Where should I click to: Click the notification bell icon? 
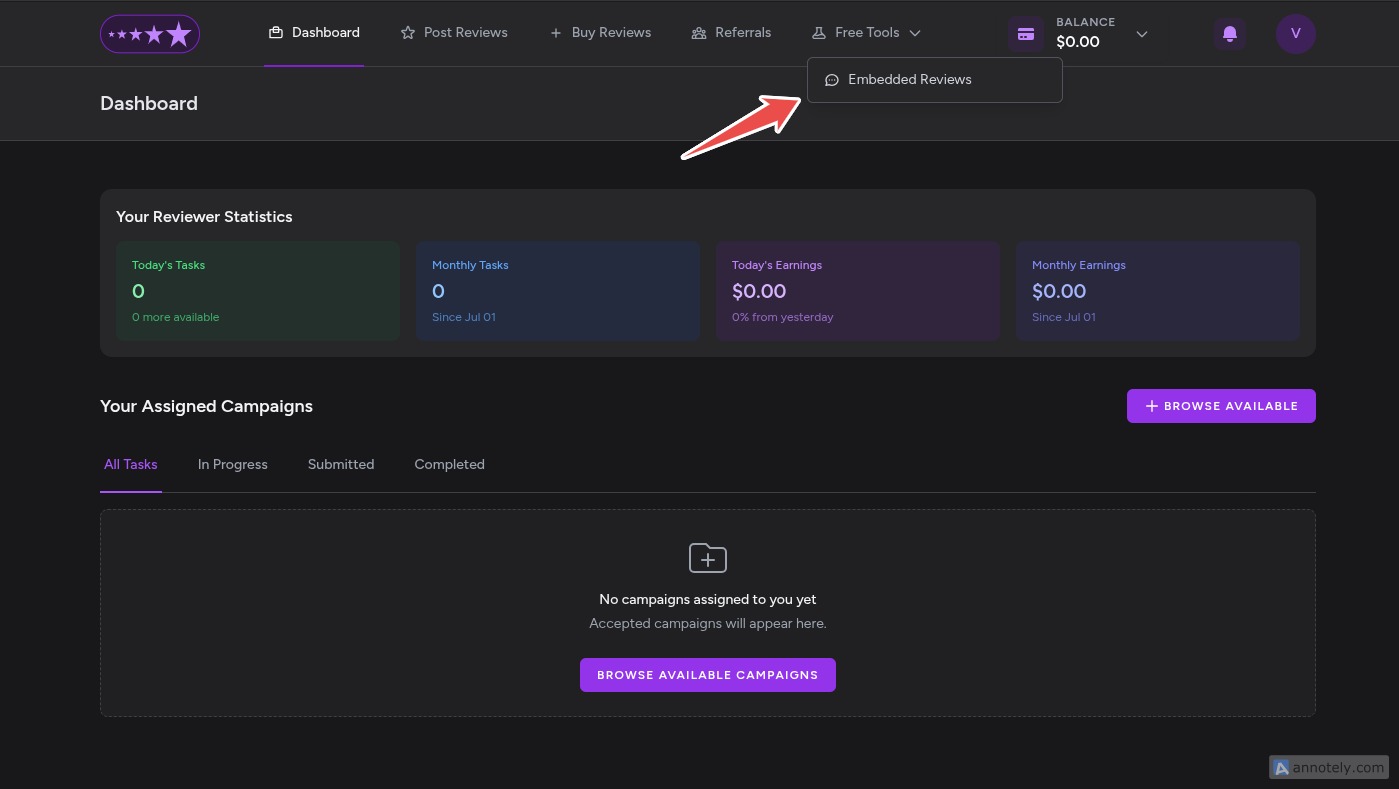1229,33
